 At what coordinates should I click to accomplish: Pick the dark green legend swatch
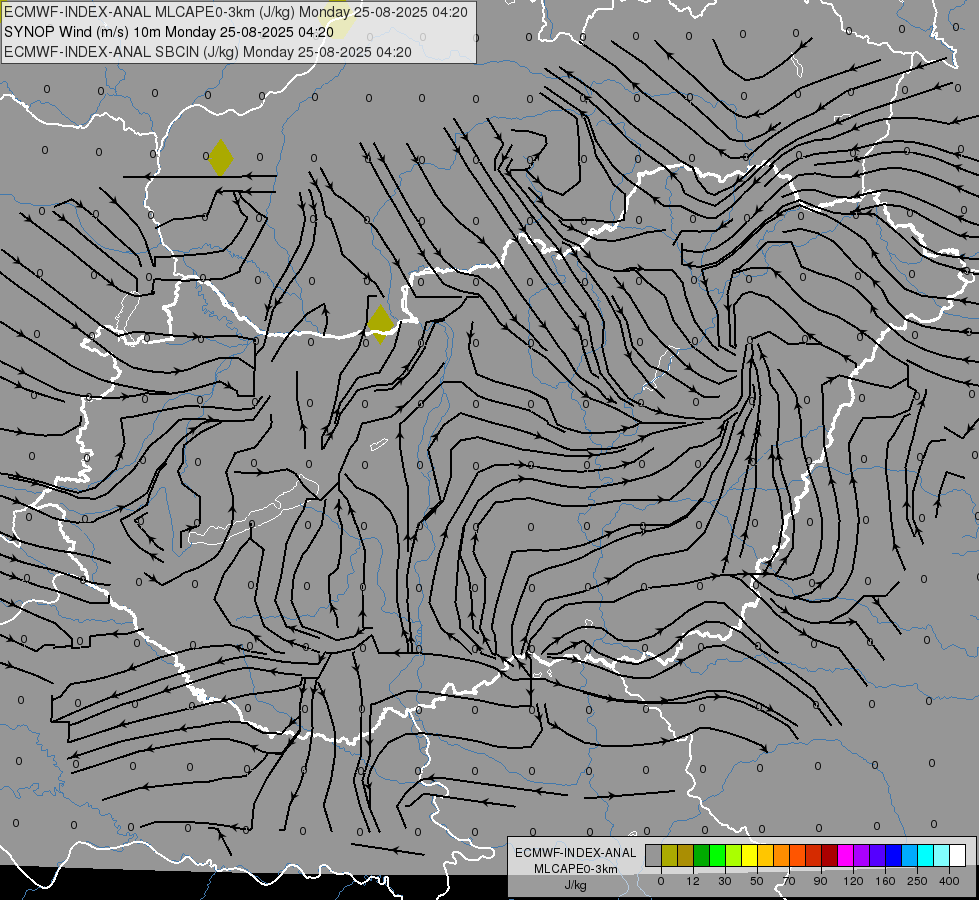702,856
